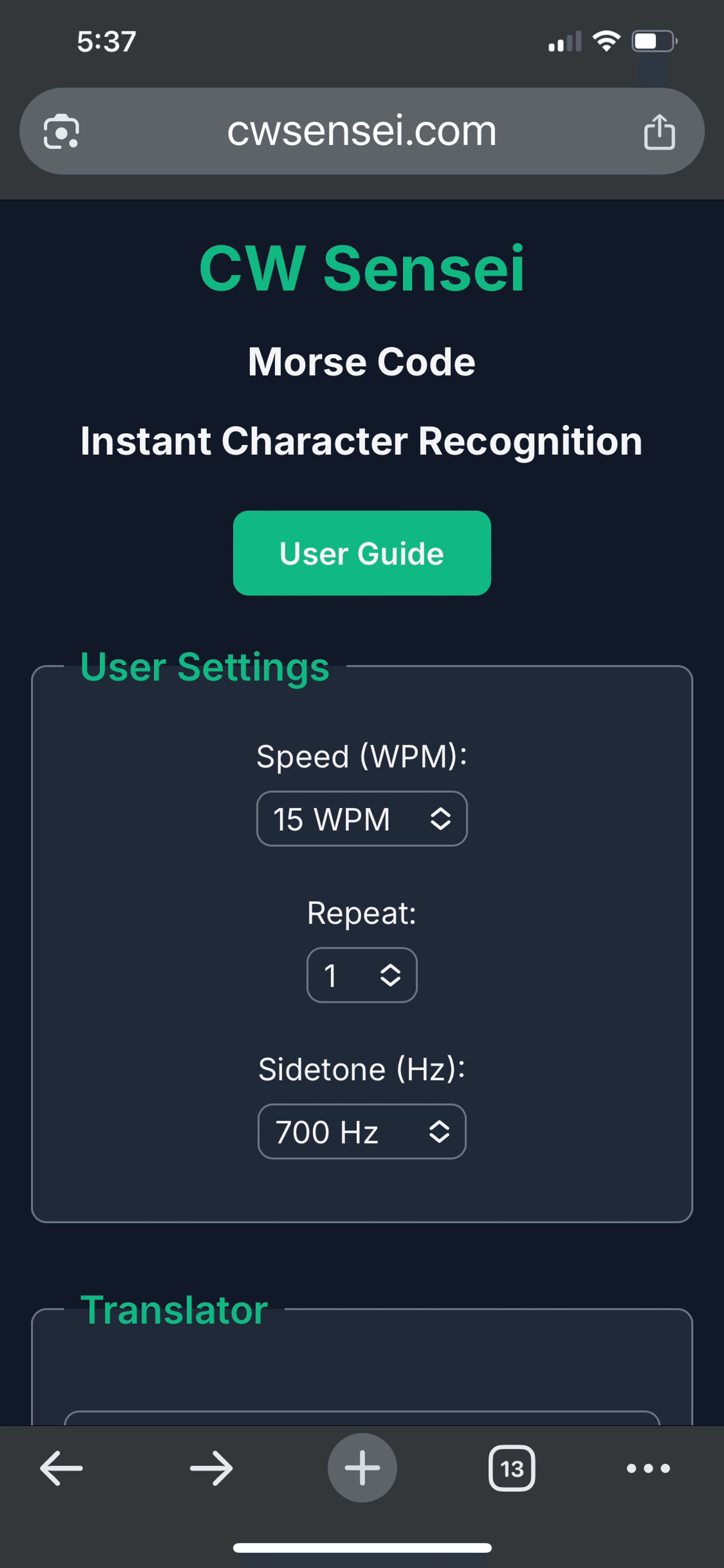Go forward with the right arrow
Image resolution: width=724 pixels, height=1568 pixels.
coord(211,1468)
